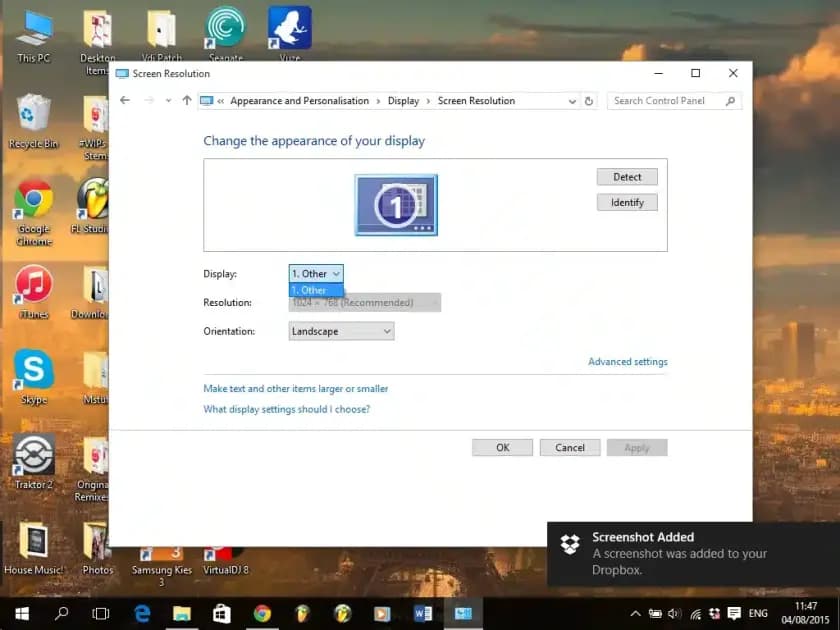This screenshot has height=630, width=840.
Task: Refresh the Control Panel address bar
Action: pos(589,101)
